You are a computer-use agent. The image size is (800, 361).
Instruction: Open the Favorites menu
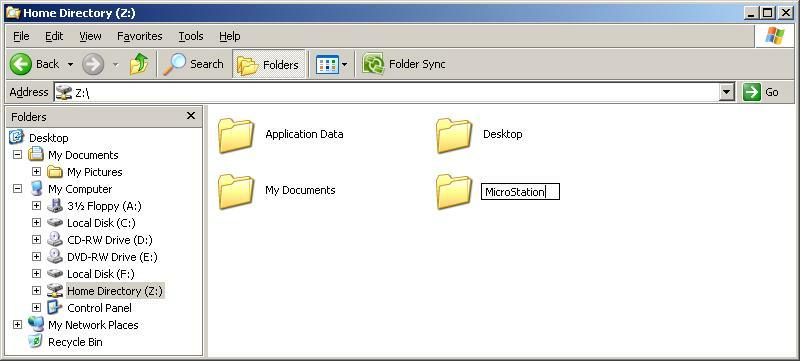pyautogui.click(x=139, y=36)
